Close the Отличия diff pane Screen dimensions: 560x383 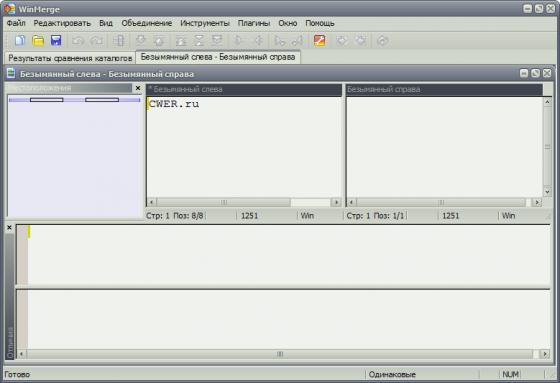9,227
